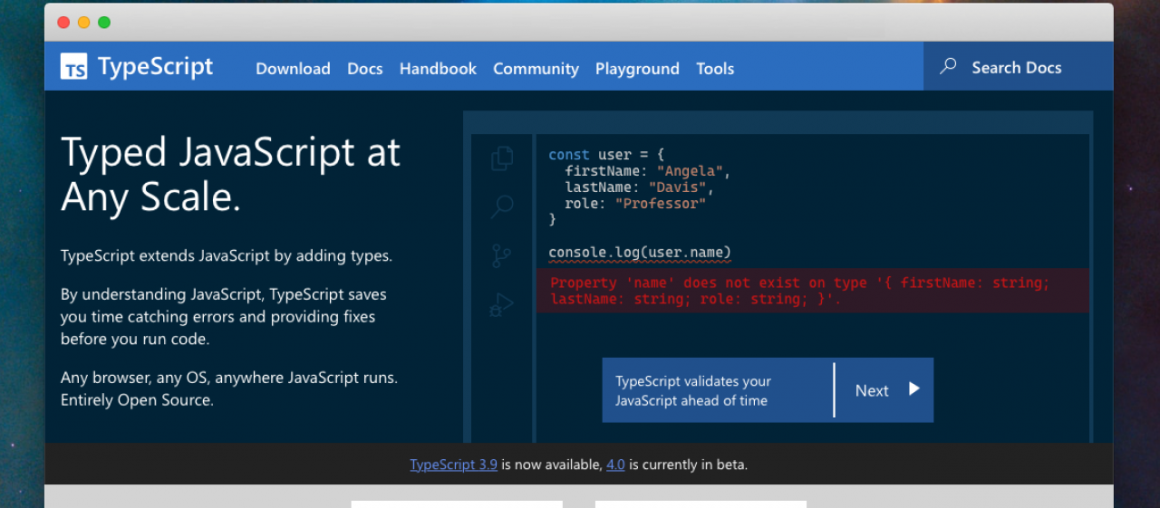The height and width of the screenshot is (508, 1160).
Task: Select the search icon in editor sidebar
Action: click(x=502, y=206)
